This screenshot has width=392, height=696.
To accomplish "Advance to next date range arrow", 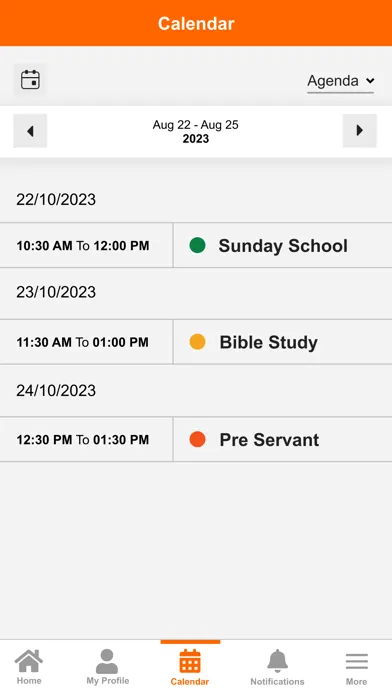I will tap(360, 130).
